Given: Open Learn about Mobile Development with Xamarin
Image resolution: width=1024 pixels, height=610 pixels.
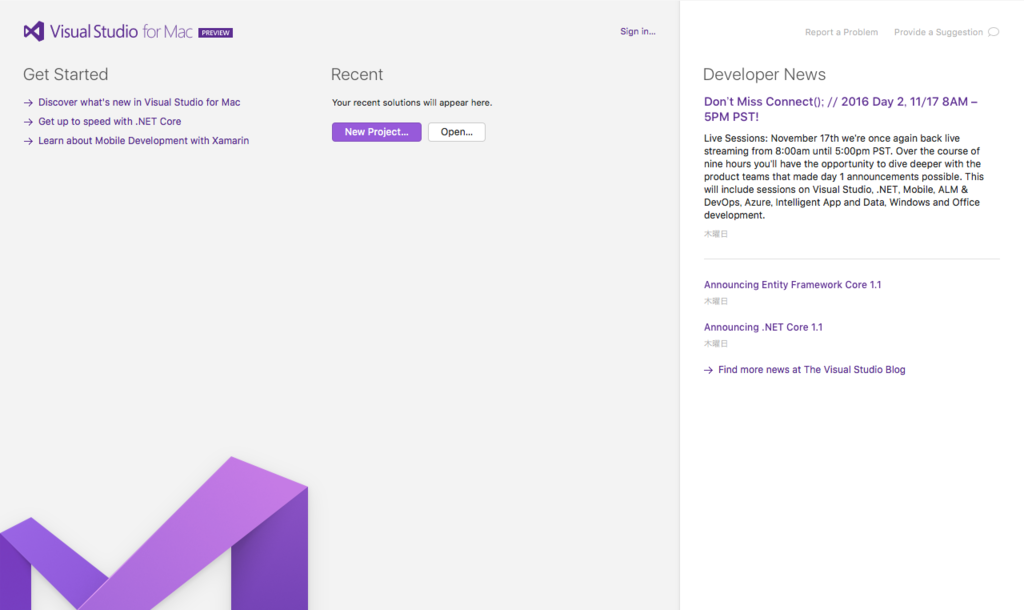Looking at the screenshot, I should tap(144, 140).
